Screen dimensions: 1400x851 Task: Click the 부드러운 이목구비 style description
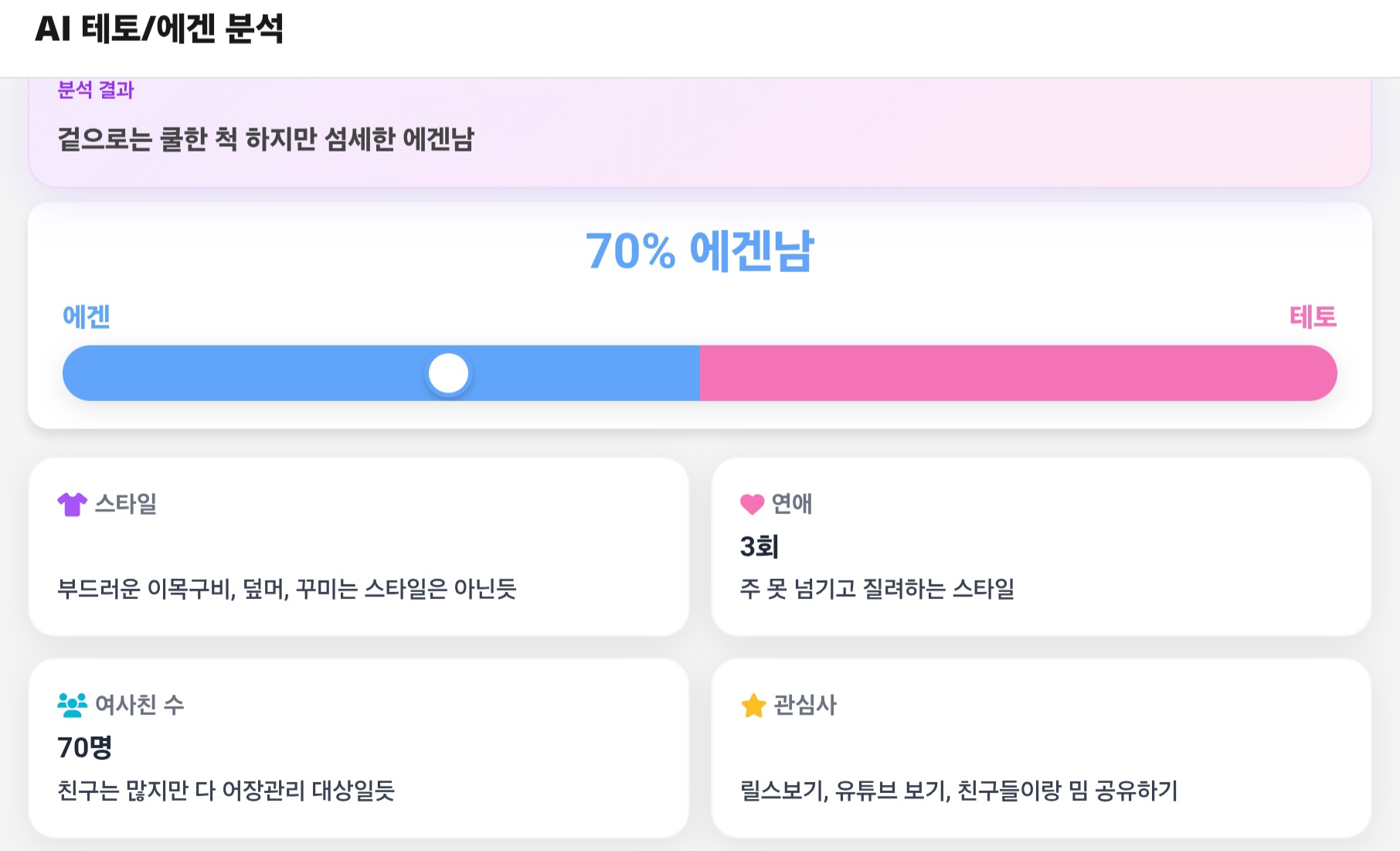287,589
